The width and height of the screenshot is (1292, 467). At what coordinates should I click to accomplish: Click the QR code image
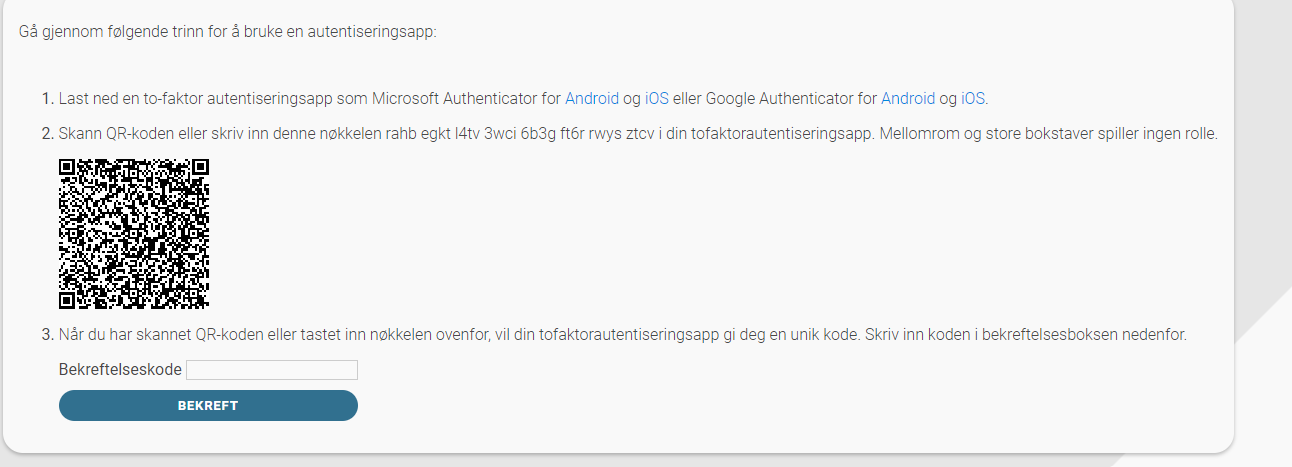[x=134, y=234]
